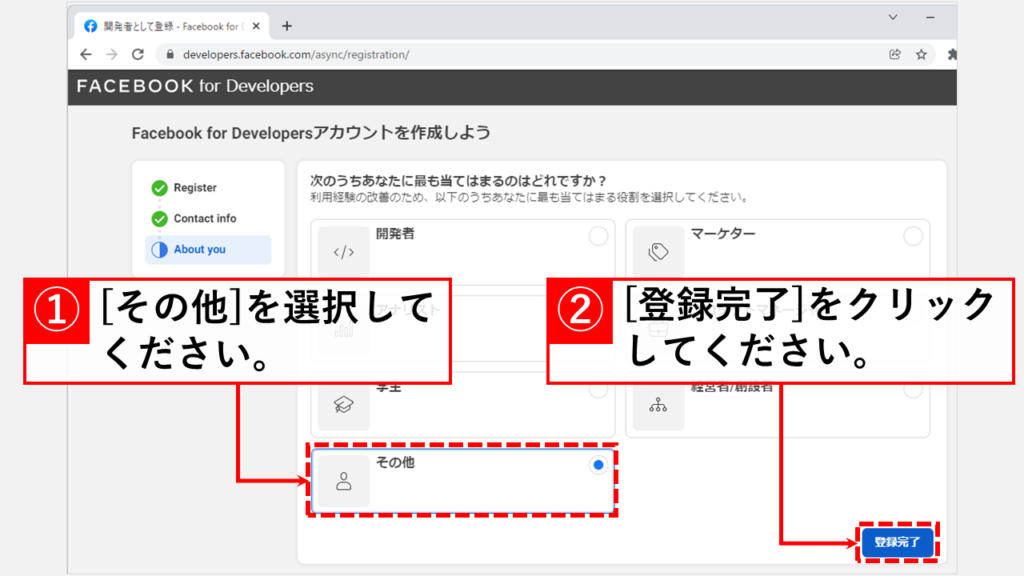1024x576 pixels.
Task: Open the tab search chevron in title bar
Action: coord(893,17)
